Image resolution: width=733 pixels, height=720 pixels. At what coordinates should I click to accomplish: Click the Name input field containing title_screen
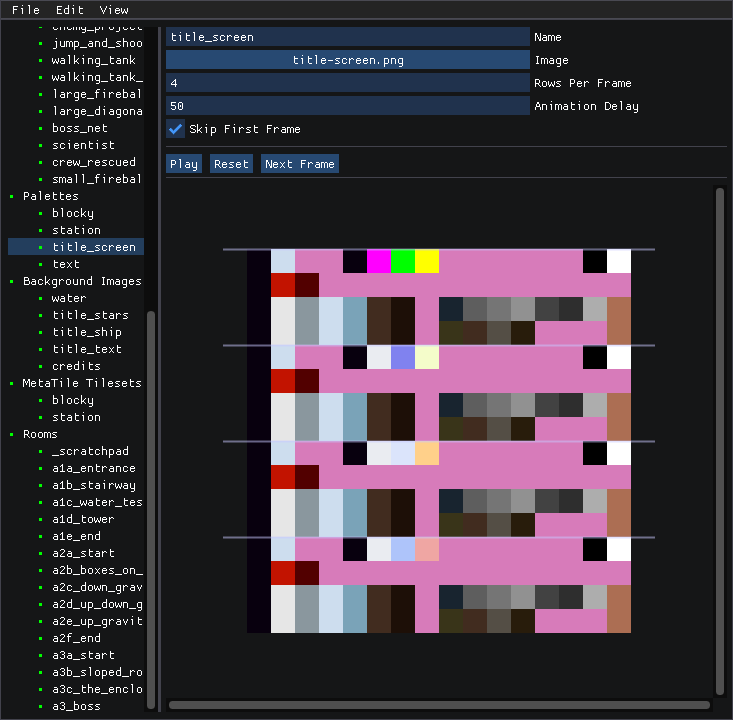coord(348,37)
